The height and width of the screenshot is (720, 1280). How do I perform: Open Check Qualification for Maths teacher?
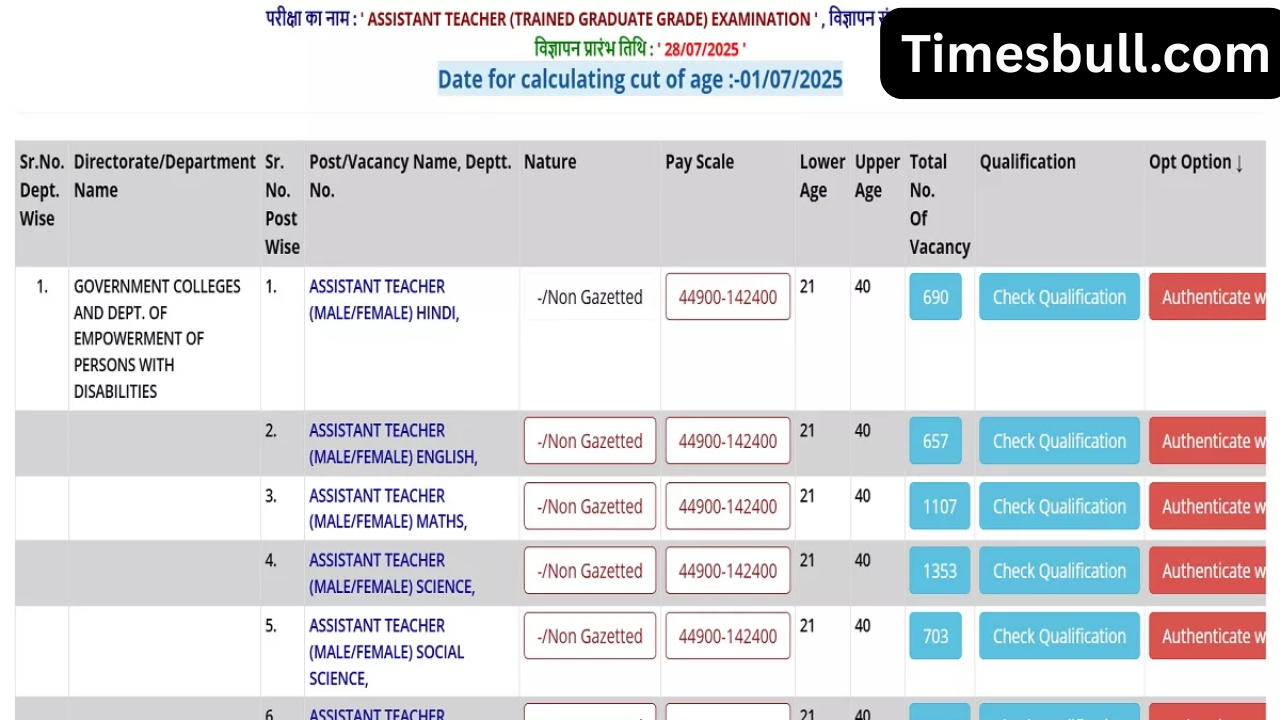click(1059, 506)
